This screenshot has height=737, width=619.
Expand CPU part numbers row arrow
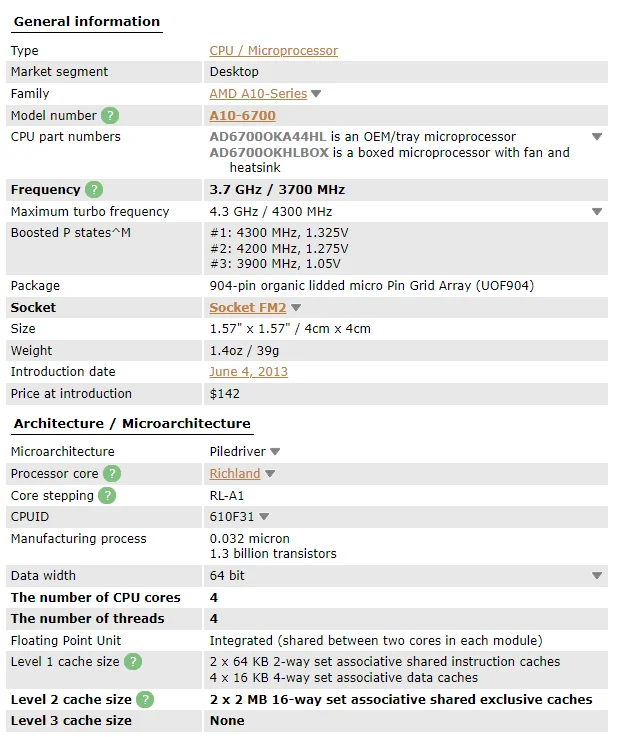597,136
